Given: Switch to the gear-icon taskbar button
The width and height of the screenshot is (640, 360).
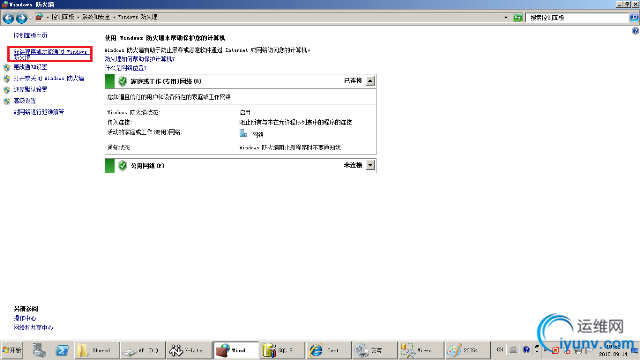Looking at the screenshot, I should click(374, 350).
